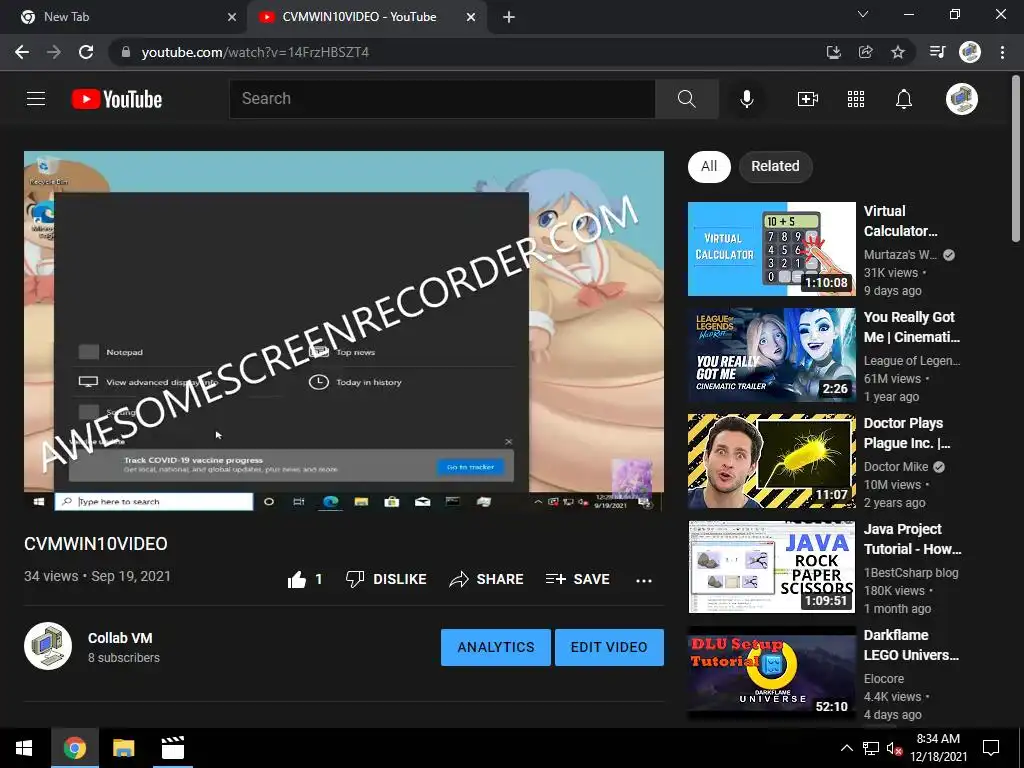Open the Windows action center
Viewport: 1024px width, 768px height.
[x=991, y=748]
